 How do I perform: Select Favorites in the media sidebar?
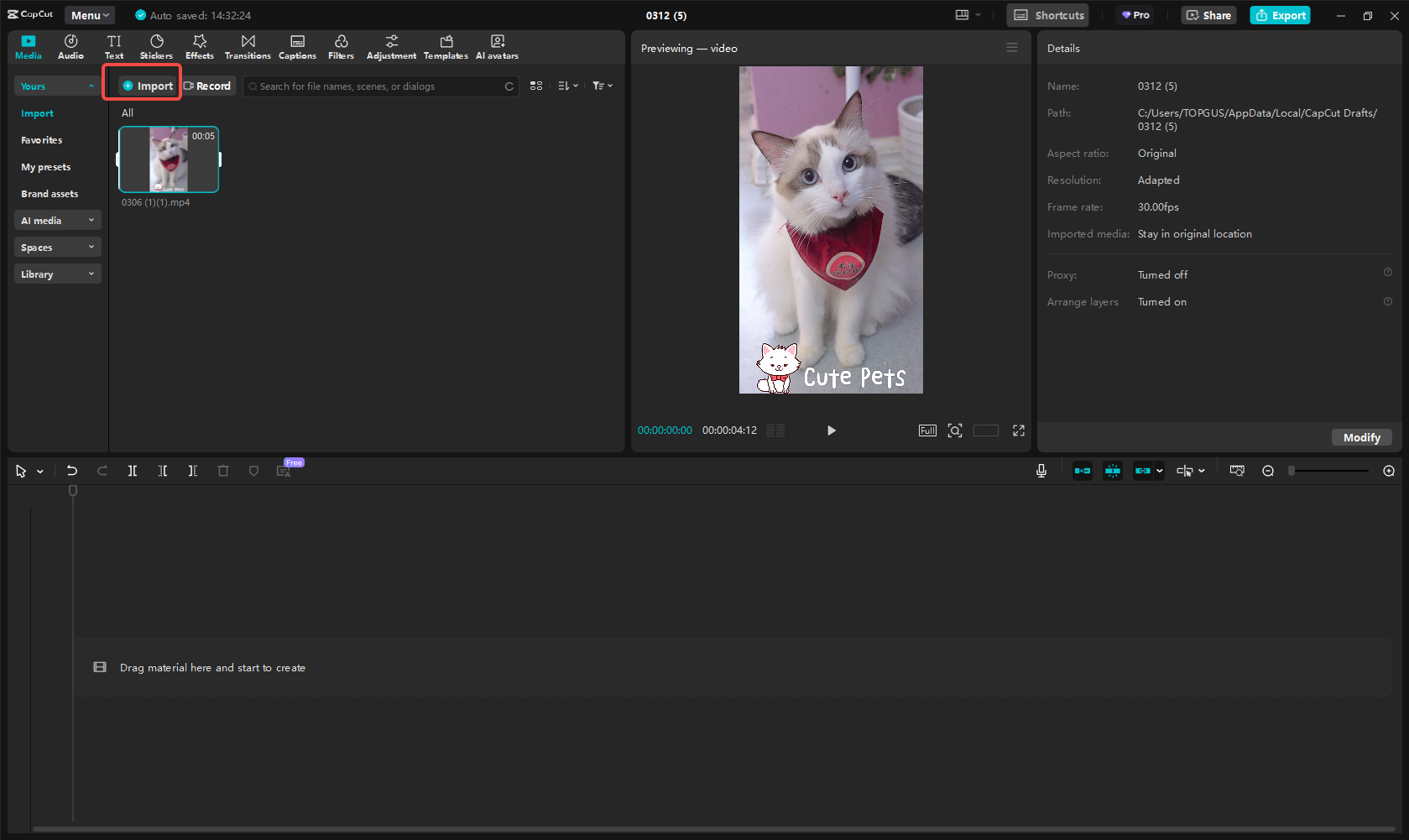point(42,140)
